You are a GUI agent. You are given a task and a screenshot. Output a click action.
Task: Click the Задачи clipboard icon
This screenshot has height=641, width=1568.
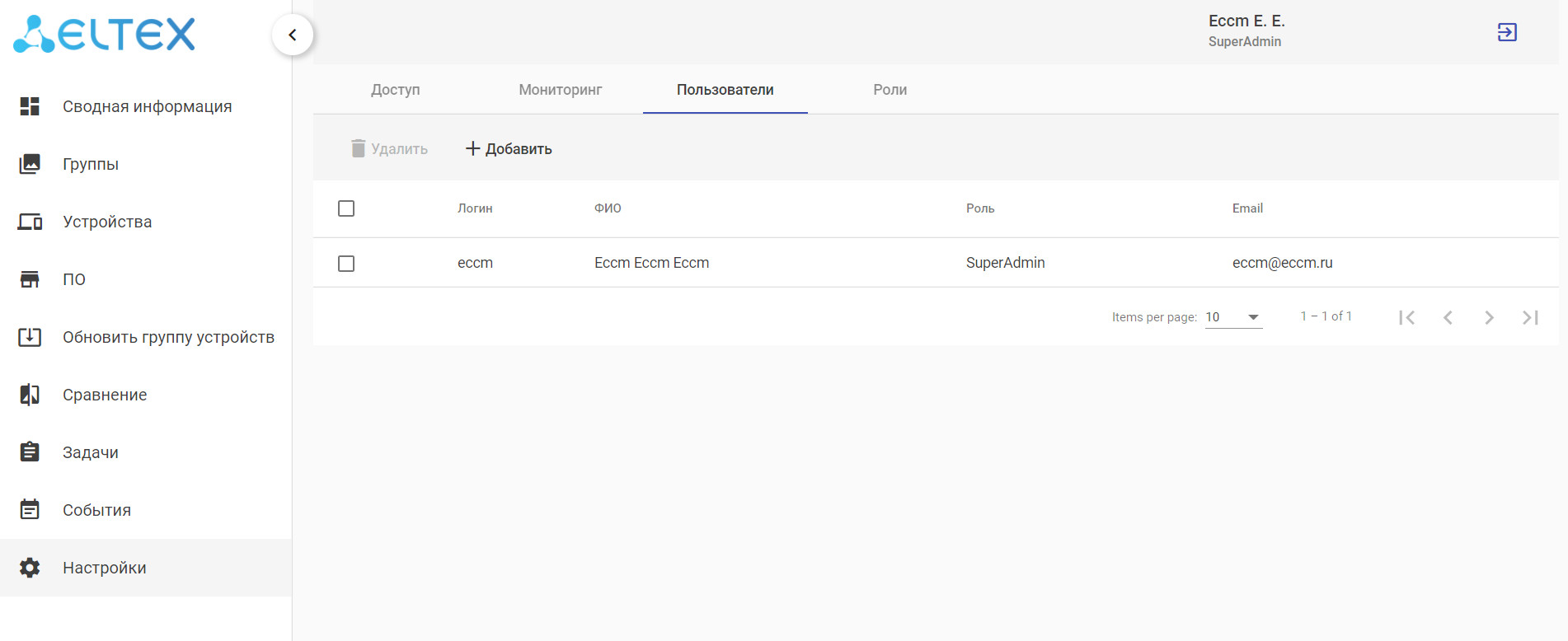click(x=30, y=452)
